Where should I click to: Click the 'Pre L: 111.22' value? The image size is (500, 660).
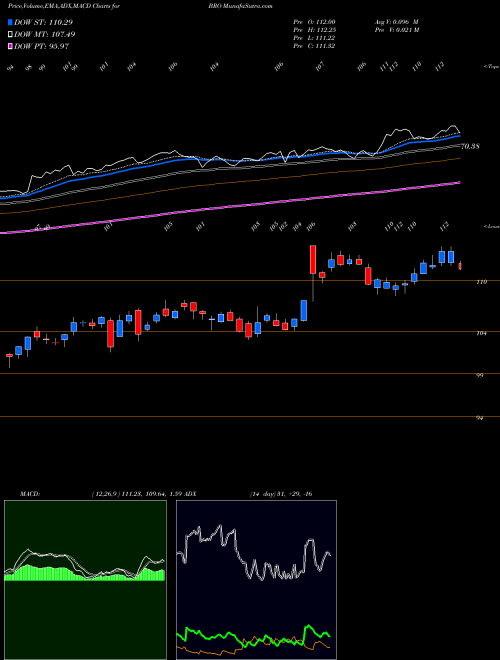(314, 38)
